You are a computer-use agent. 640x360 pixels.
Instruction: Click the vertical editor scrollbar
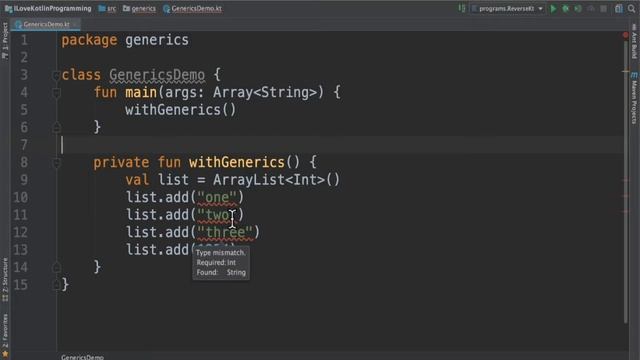pyautogui.click(x=625, y=182)
